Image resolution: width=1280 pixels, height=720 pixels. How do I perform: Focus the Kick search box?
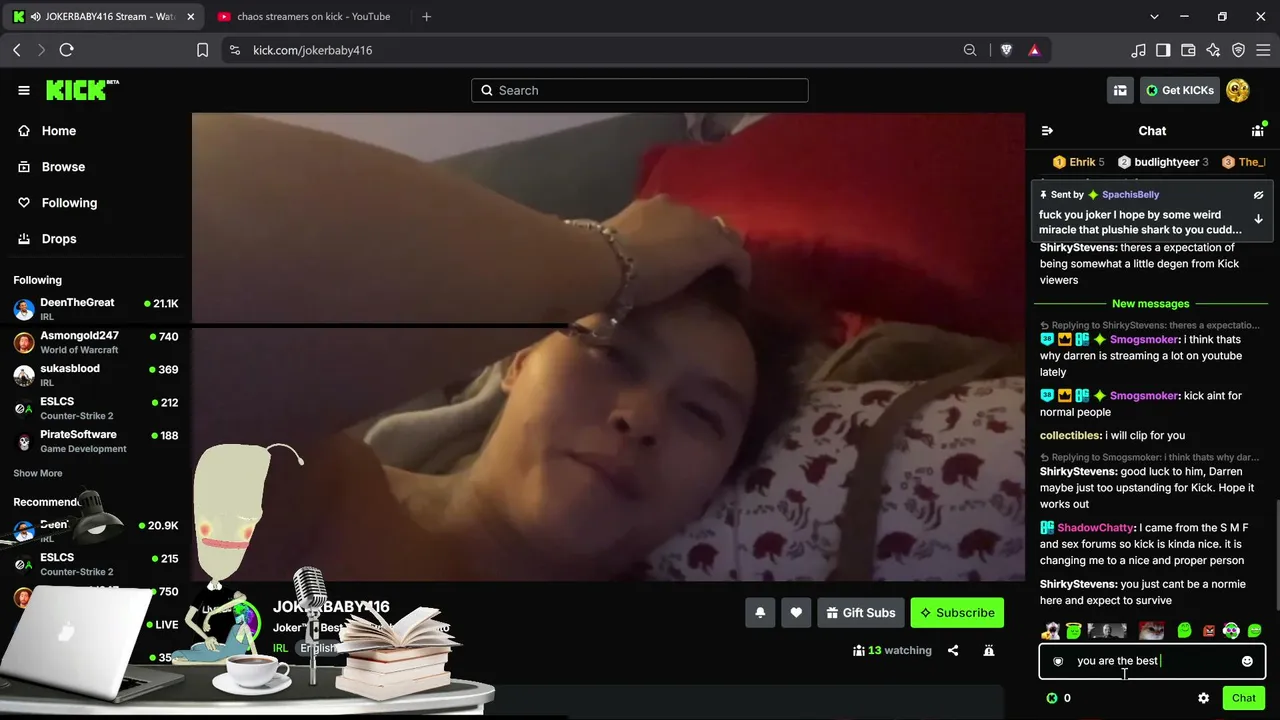pos(640,90)
